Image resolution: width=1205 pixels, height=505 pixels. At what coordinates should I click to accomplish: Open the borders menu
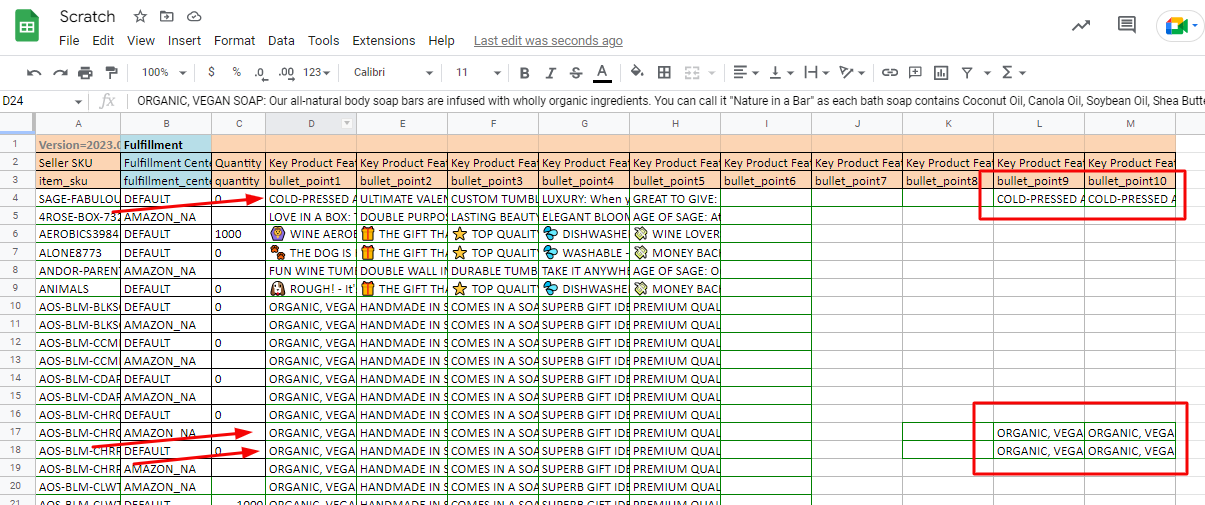[x=664, y=73]
